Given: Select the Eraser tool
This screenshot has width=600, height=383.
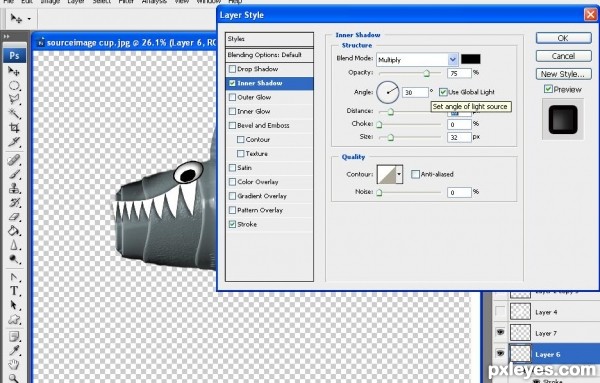Looking at the screenshot, I should coord(14,217).
